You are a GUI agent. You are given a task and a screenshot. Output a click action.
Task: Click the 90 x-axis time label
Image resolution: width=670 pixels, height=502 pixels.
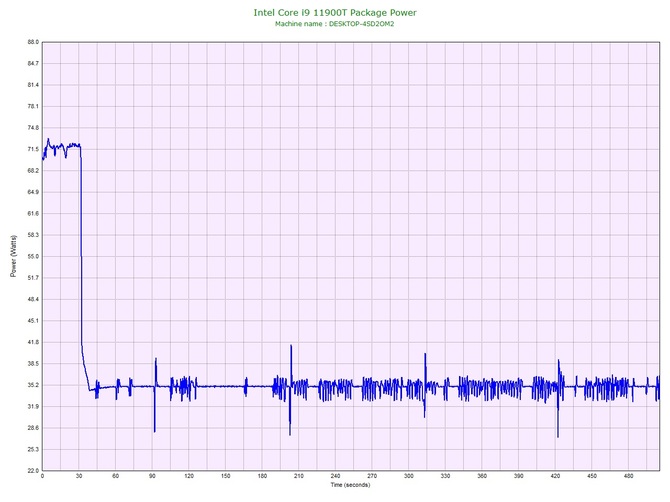click(x=152, y=476)
